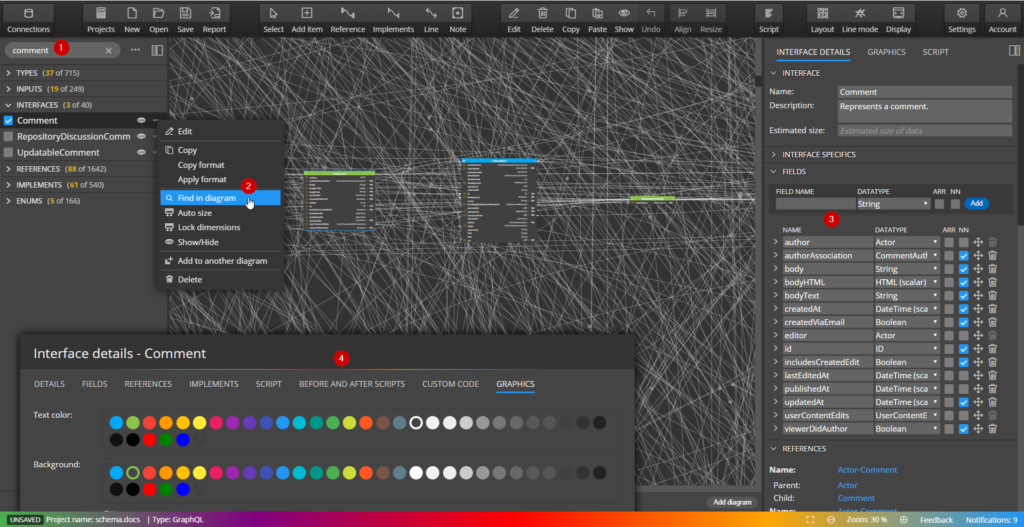
Task: Open the Actor-Comment reference link
Action: click(x=867, y=470)
